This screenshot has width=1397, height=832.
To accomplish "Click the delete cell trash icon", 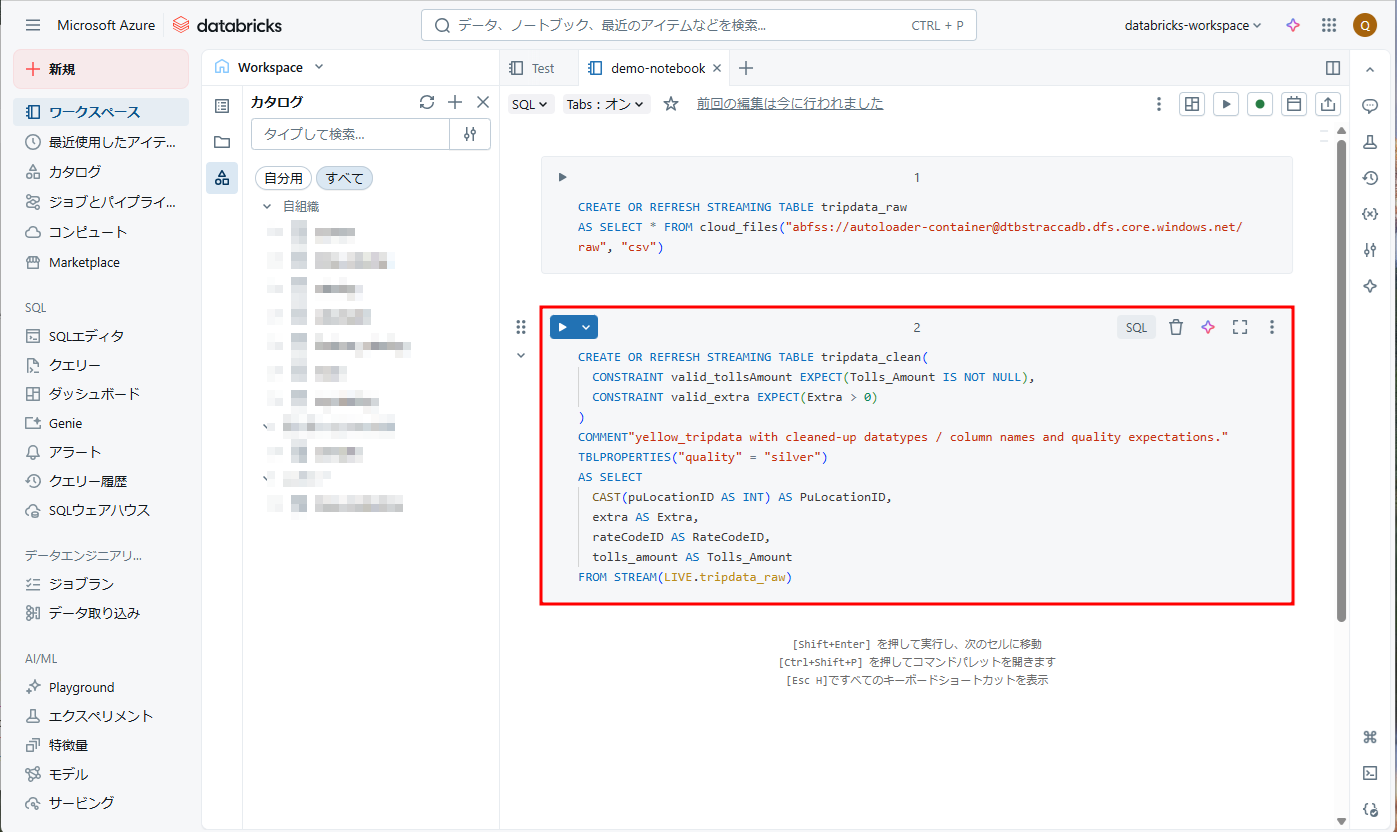I will pos(1176,327).
